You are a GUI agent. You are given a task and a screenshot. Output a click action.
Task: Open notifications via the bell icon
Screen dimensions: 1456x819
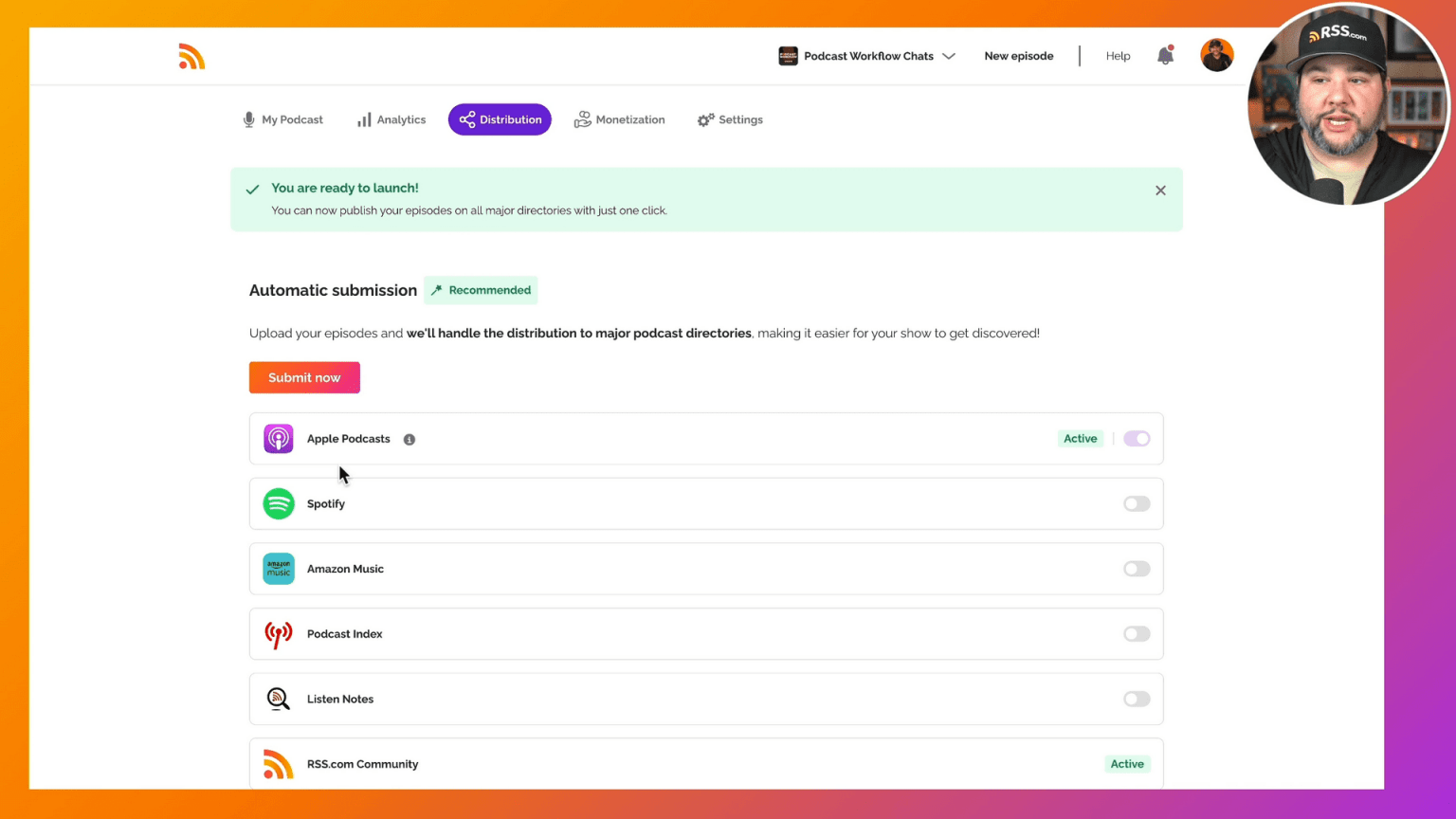click(1165, 56)
